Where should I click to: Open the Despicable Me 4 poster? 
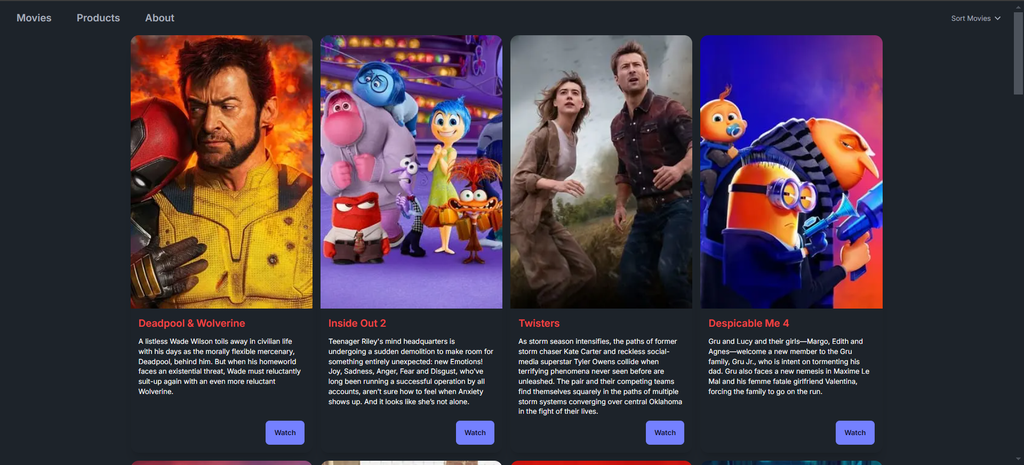[x=792, y=172]
